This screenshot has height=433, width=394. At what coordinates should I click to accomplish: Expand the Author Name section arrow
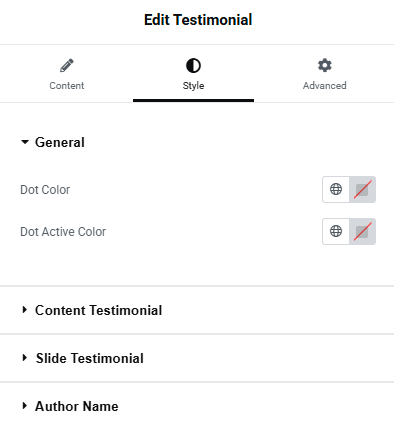point(24,406)
